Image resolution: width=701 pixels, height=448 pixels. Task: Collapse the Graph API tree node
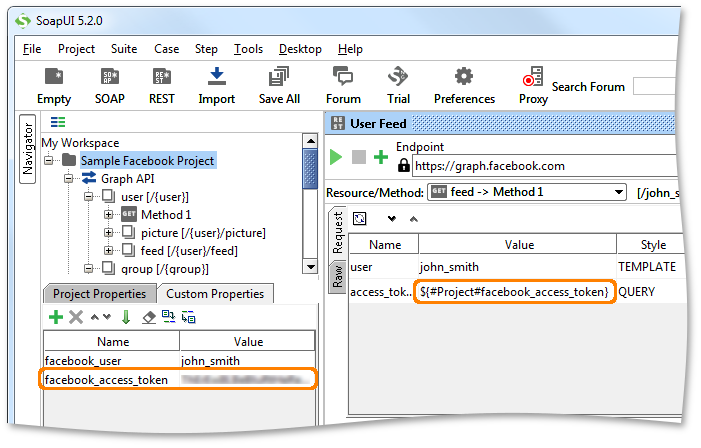pyautogui.click(x=68, y=178)
